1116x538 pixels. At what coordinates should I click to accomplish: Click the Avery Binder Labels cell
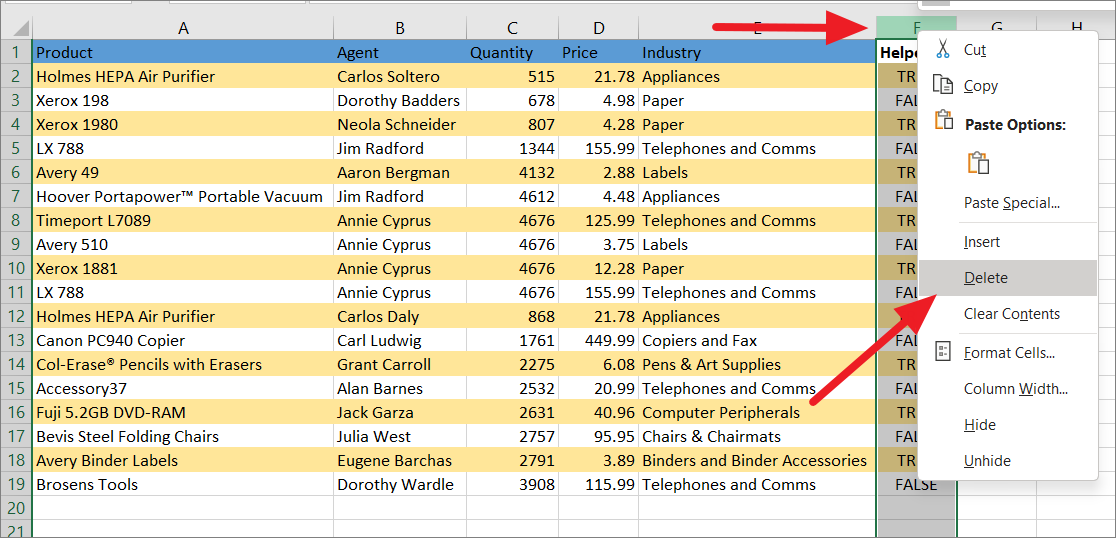pos(183,461)
